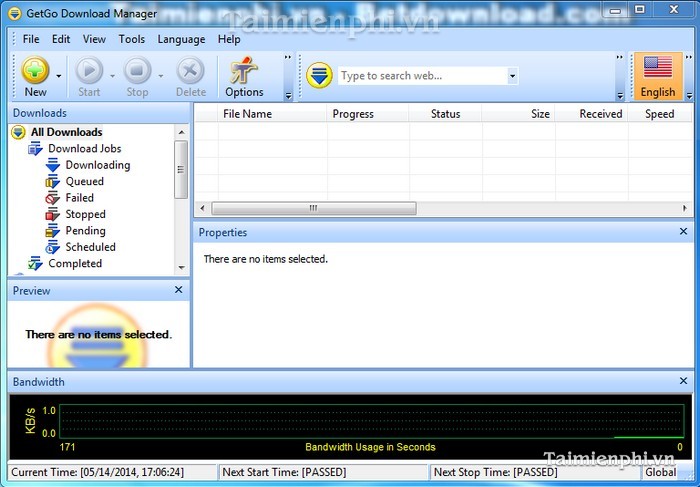The image size is (700, 487).
Task: Click the All Downloads tree icon
Action: coord(18,132)
